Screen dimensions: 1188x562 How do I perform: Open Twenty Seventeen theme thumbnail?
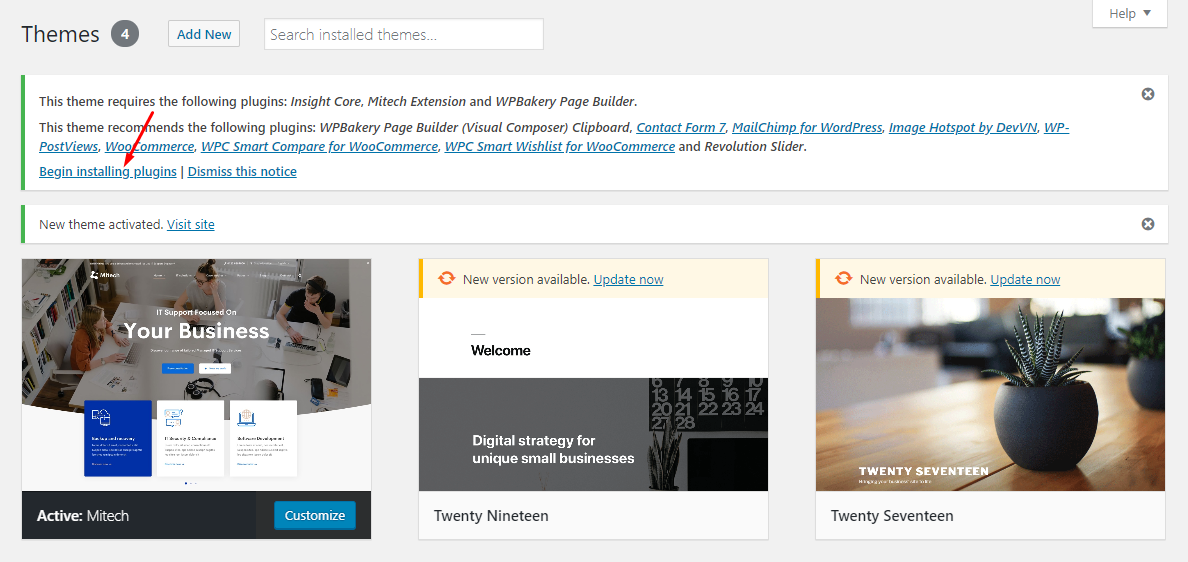pyautogui.click(x=990, y=394)
